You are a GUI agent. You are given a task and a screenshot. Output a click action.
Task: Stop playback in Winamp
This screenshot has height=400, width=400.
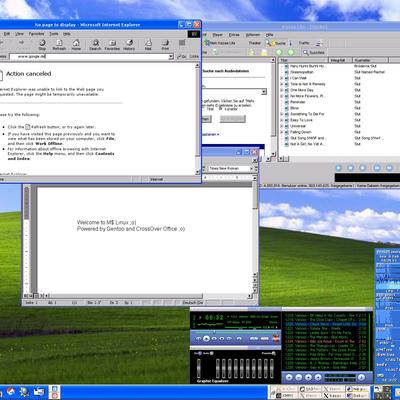coord(222,339)
